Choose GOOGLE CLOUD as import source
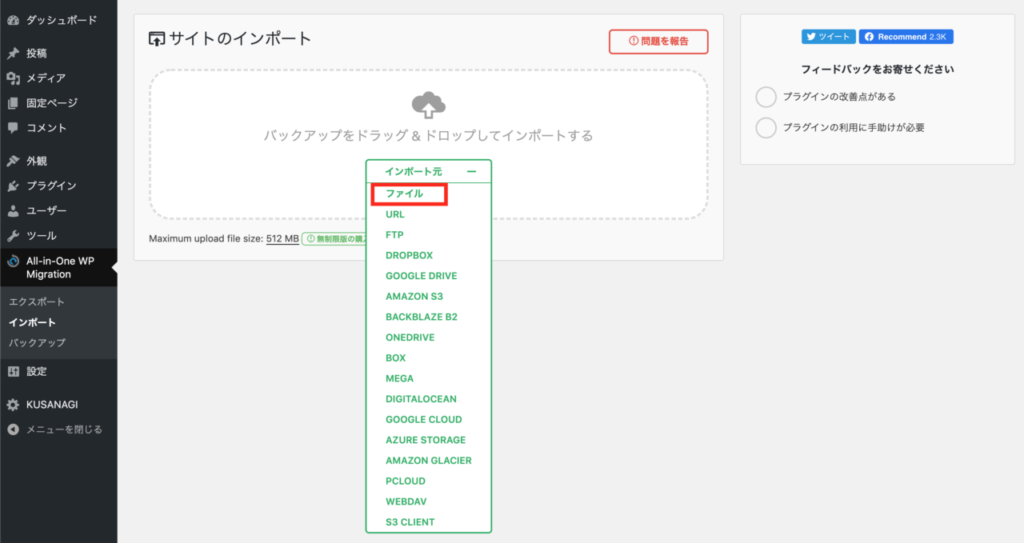 click(423, 420)
